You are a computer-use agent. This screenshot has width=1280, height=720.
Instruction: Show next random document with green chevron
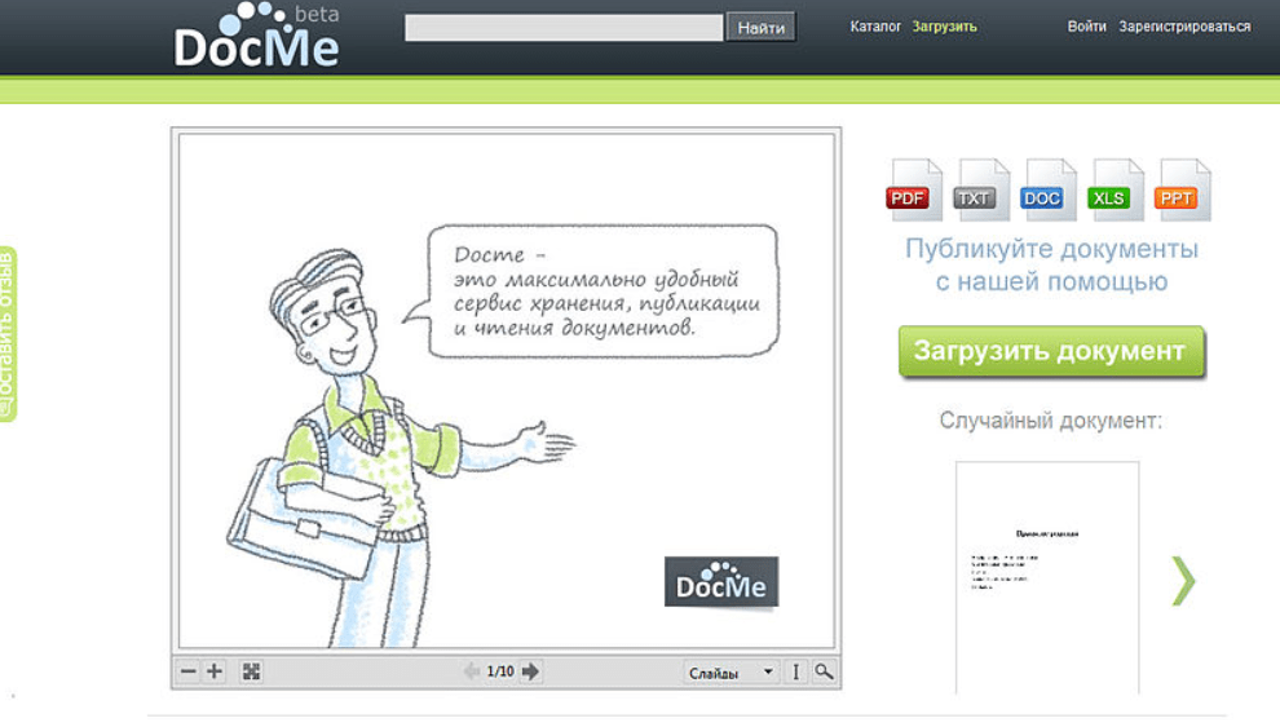pyautogui.click(x=1183, y=580)
